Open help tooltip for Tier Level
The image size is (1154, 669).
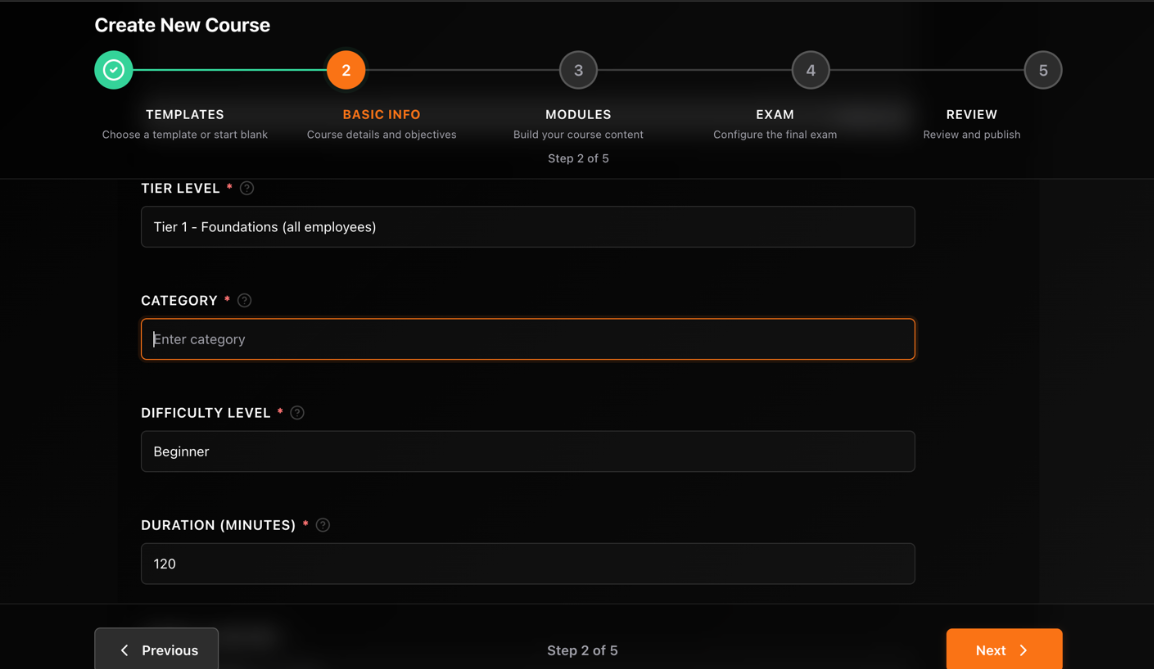coord(246,187)
